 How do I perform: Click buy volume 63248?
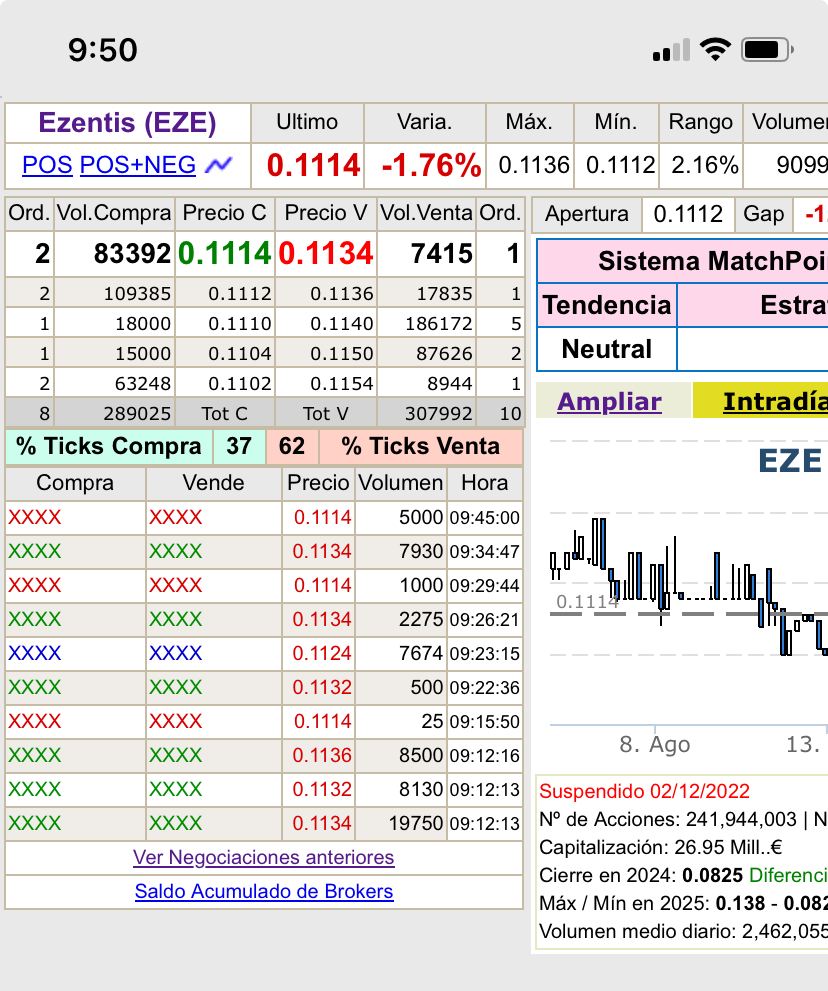(143, 384)
